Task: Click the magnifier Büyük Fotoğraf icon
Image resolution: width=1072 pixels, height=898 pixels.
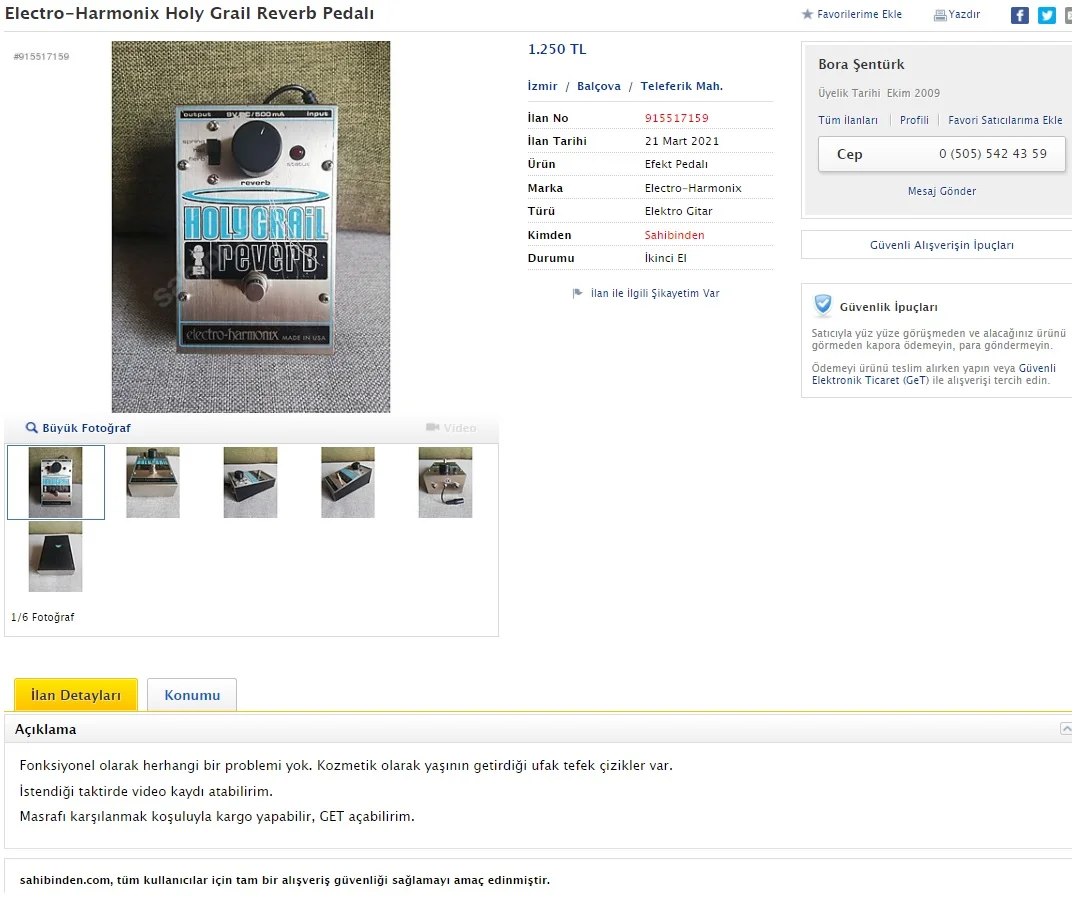Action: [x=31, y=427]
